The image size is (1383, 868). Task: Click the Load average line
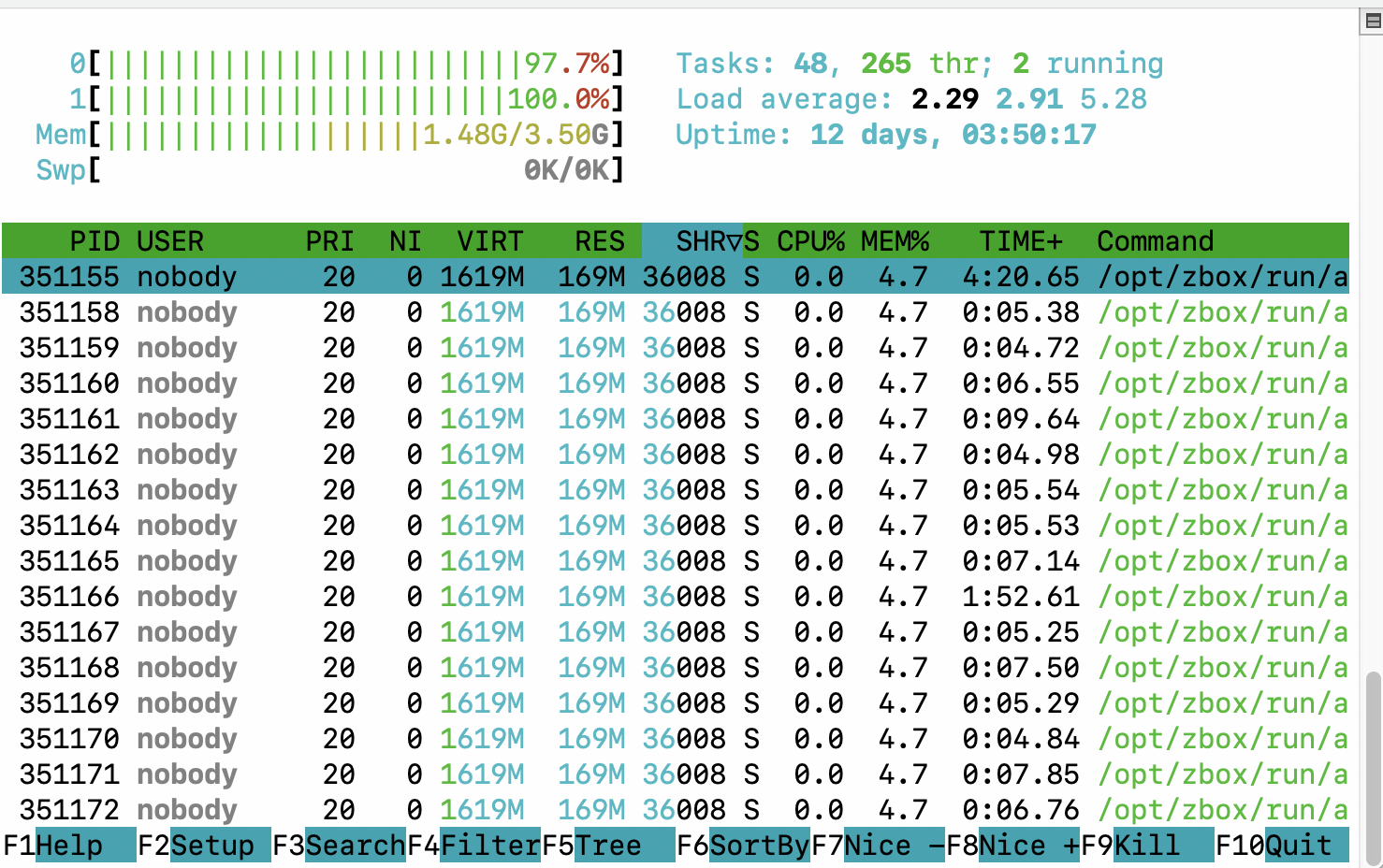pos(911,99)
